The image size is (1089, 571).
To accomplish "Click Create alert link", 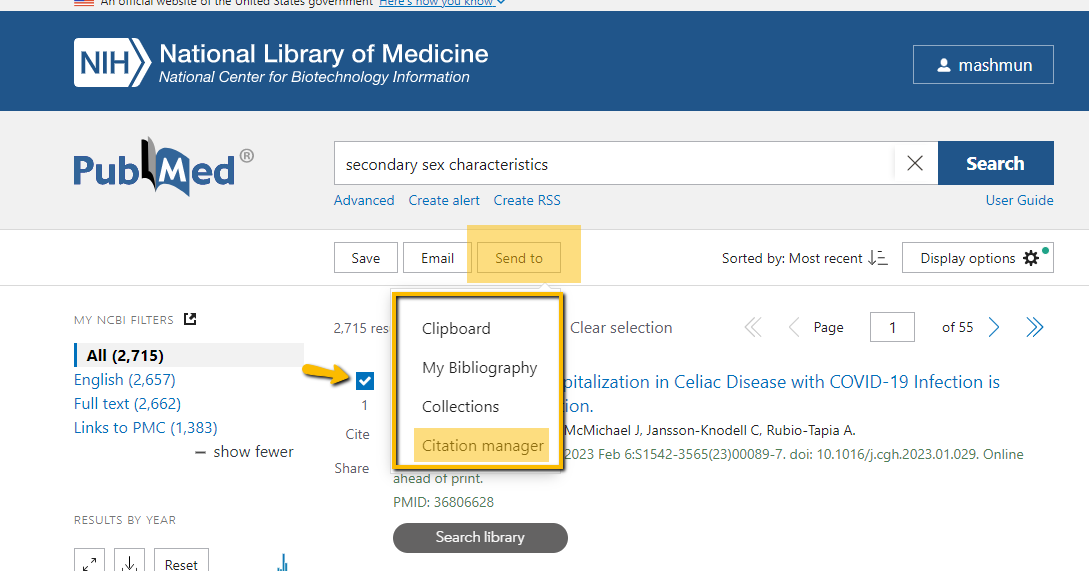I will coord(444,200).
